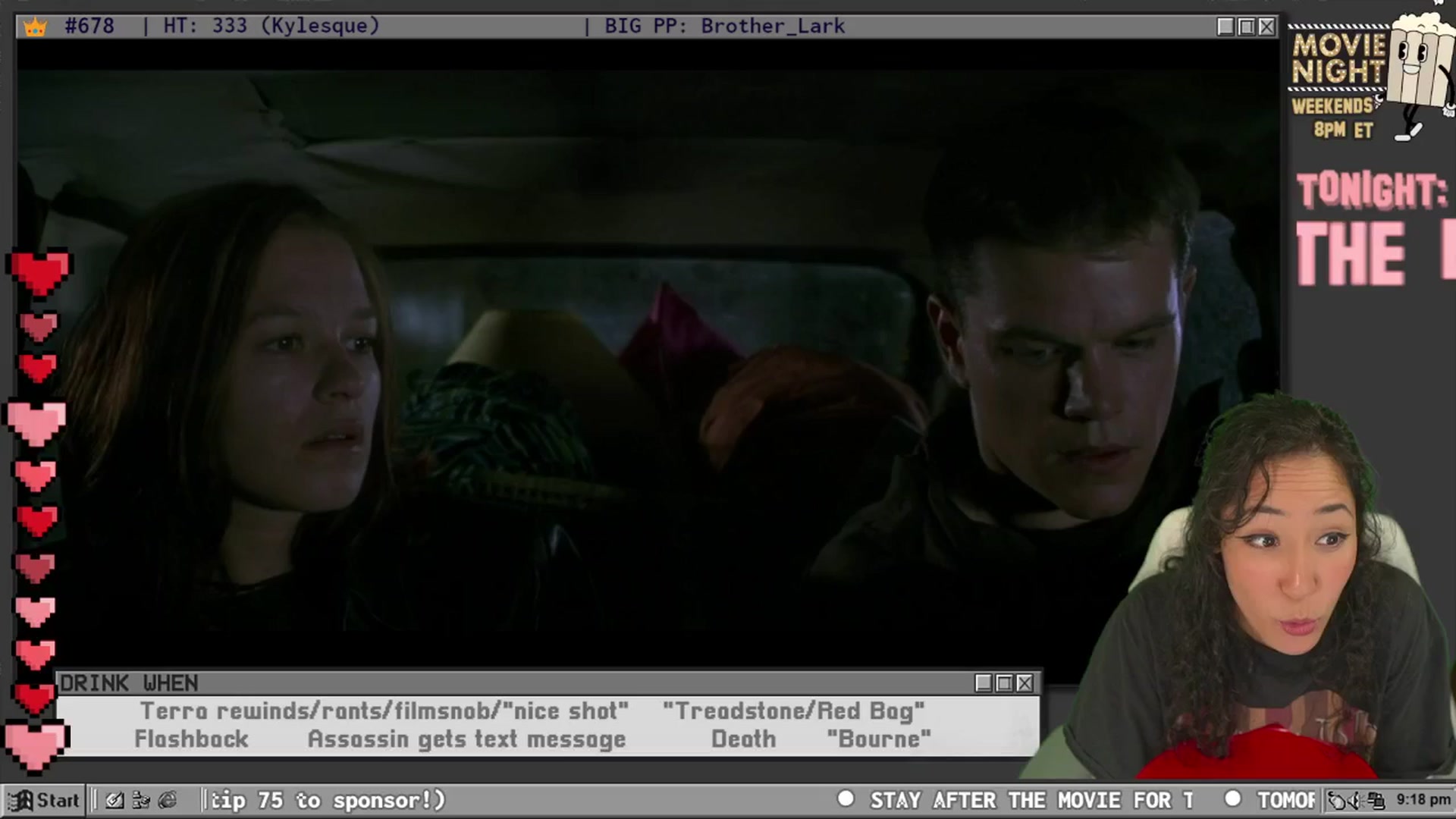Click the mouse icon in the system tray
Image resolution: width=1456 pixels, height=819 pixels.
1338,800
